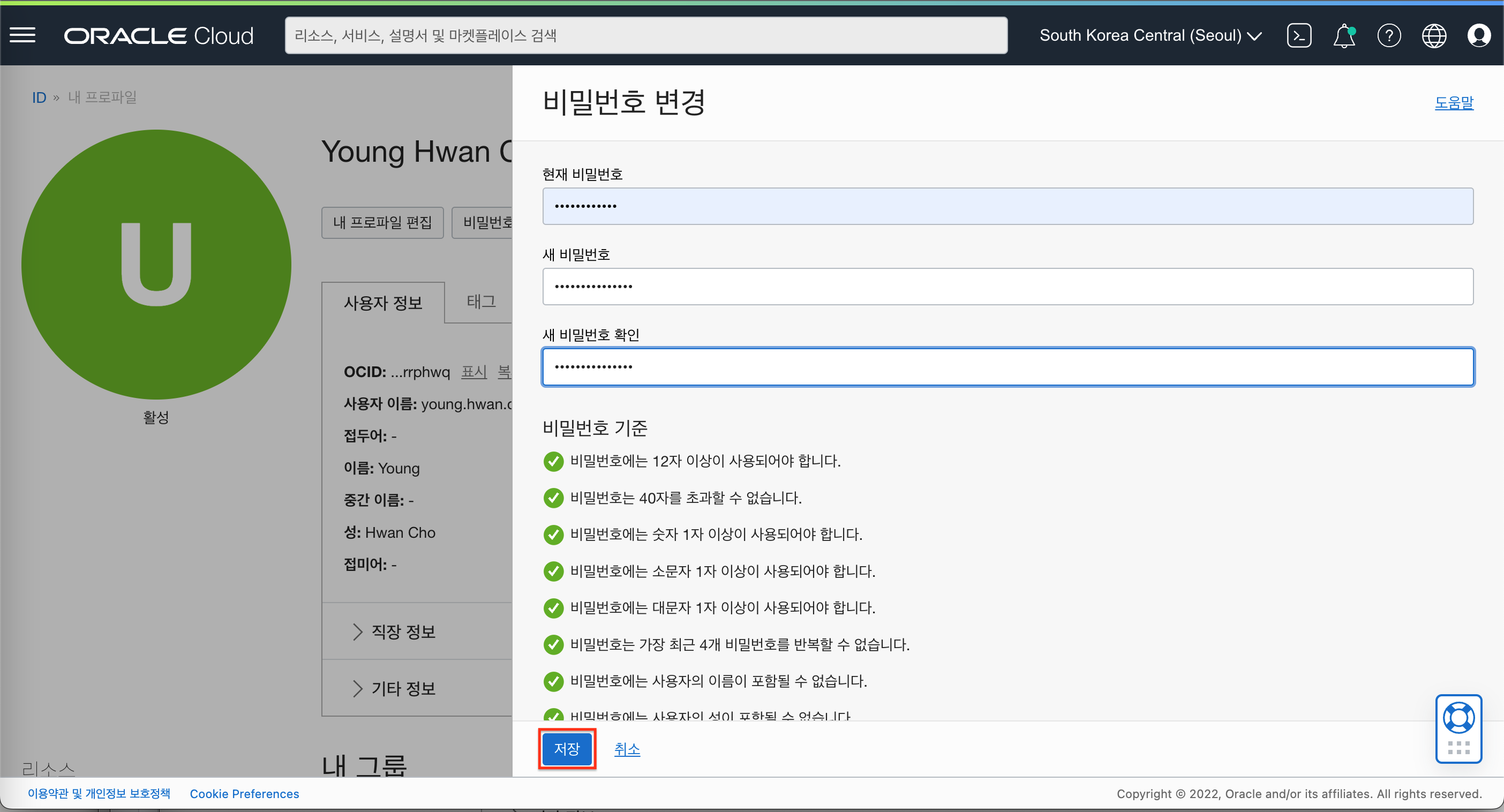
Task: Click the 비밀번호 변경 panel title
Action: (623, 103)
